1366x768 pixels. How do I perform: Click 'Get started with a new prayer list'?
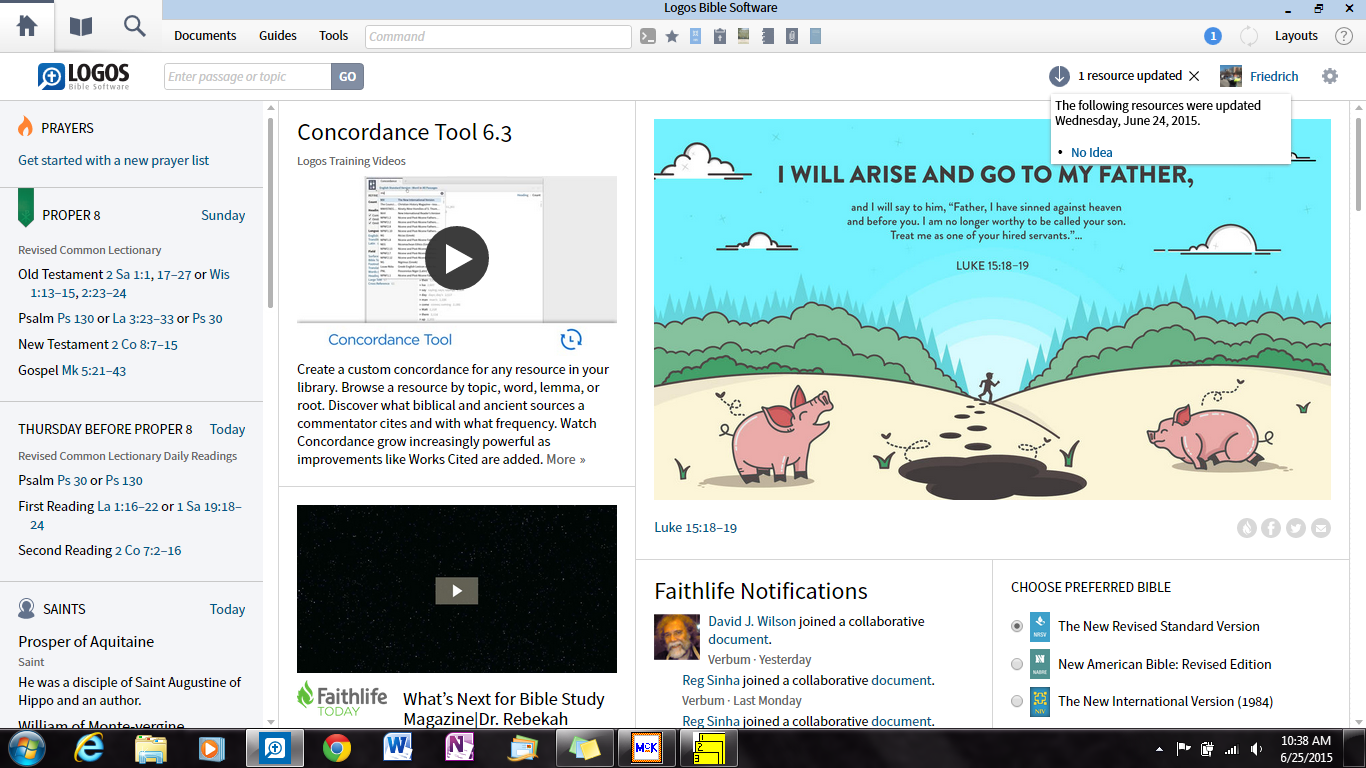point(114,160)
